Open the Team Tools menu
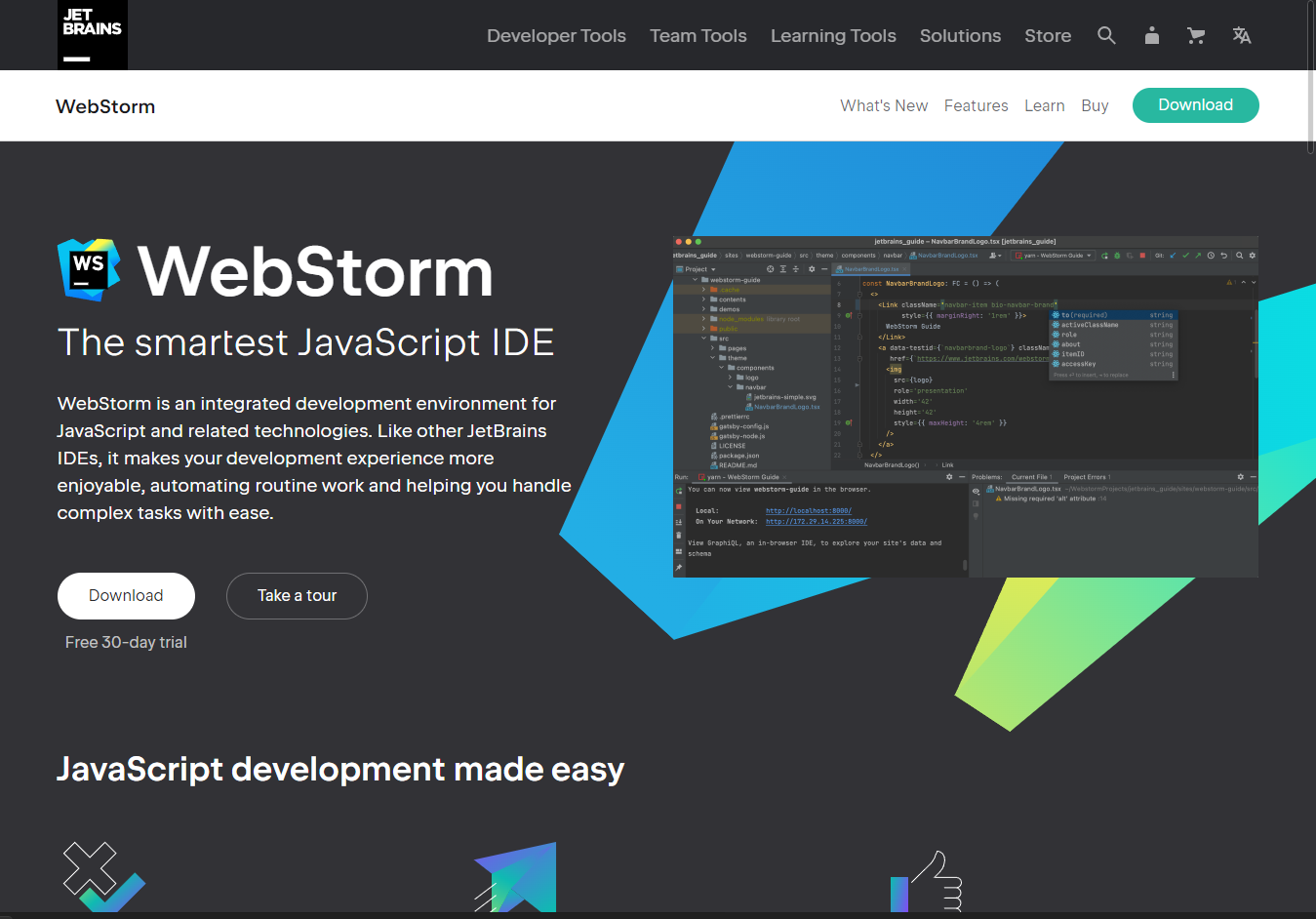This screenshot has width=1316, height=919. point(698,36)
